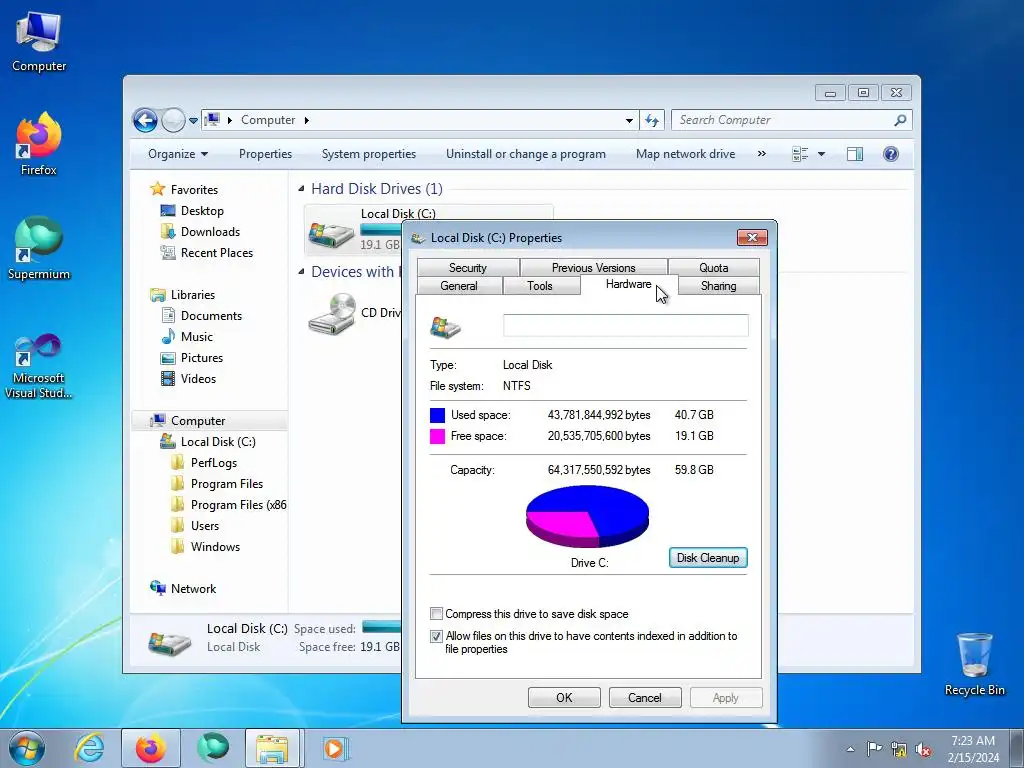Switch to Firefox in the taskbar

pos(151,748)
